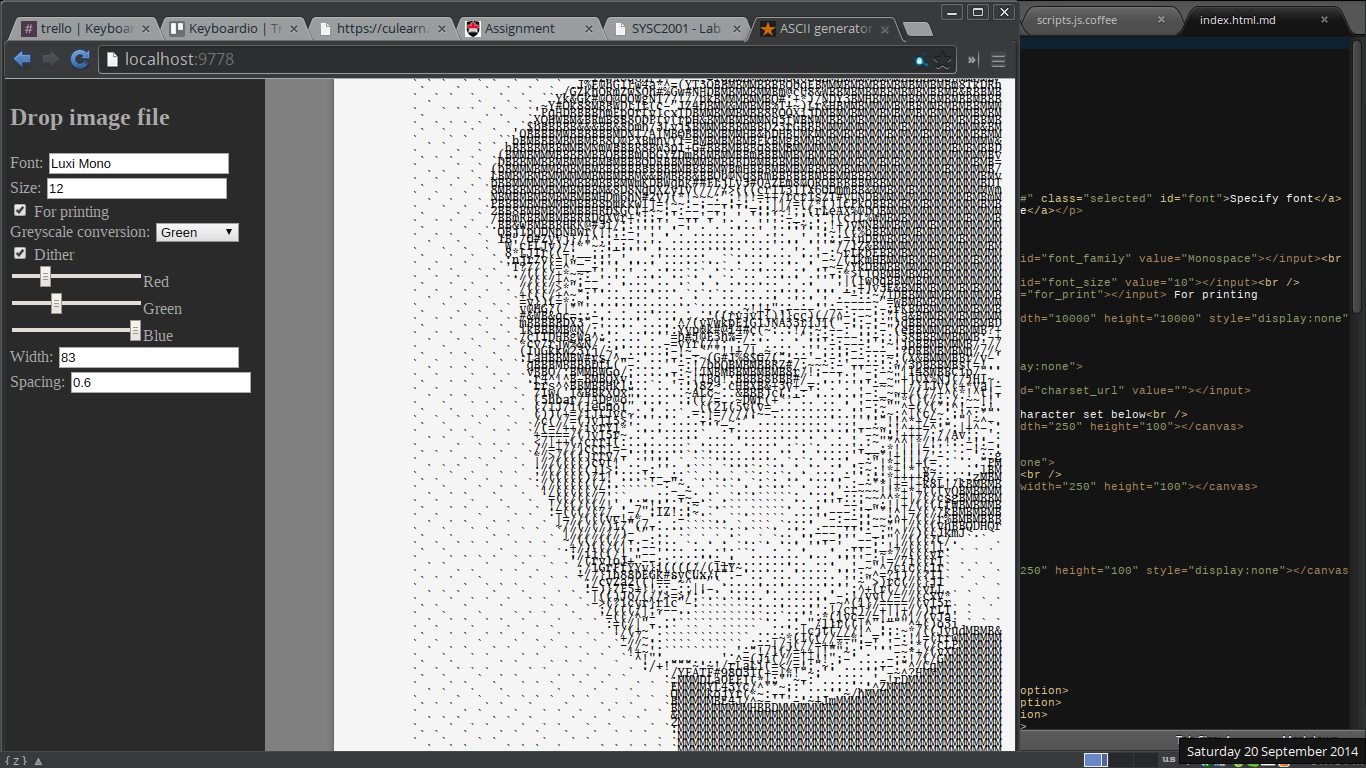Viewport: 1366px width, 768px height.
Task: Show hidden extensions with chevron icon
Action: [972, 60]
